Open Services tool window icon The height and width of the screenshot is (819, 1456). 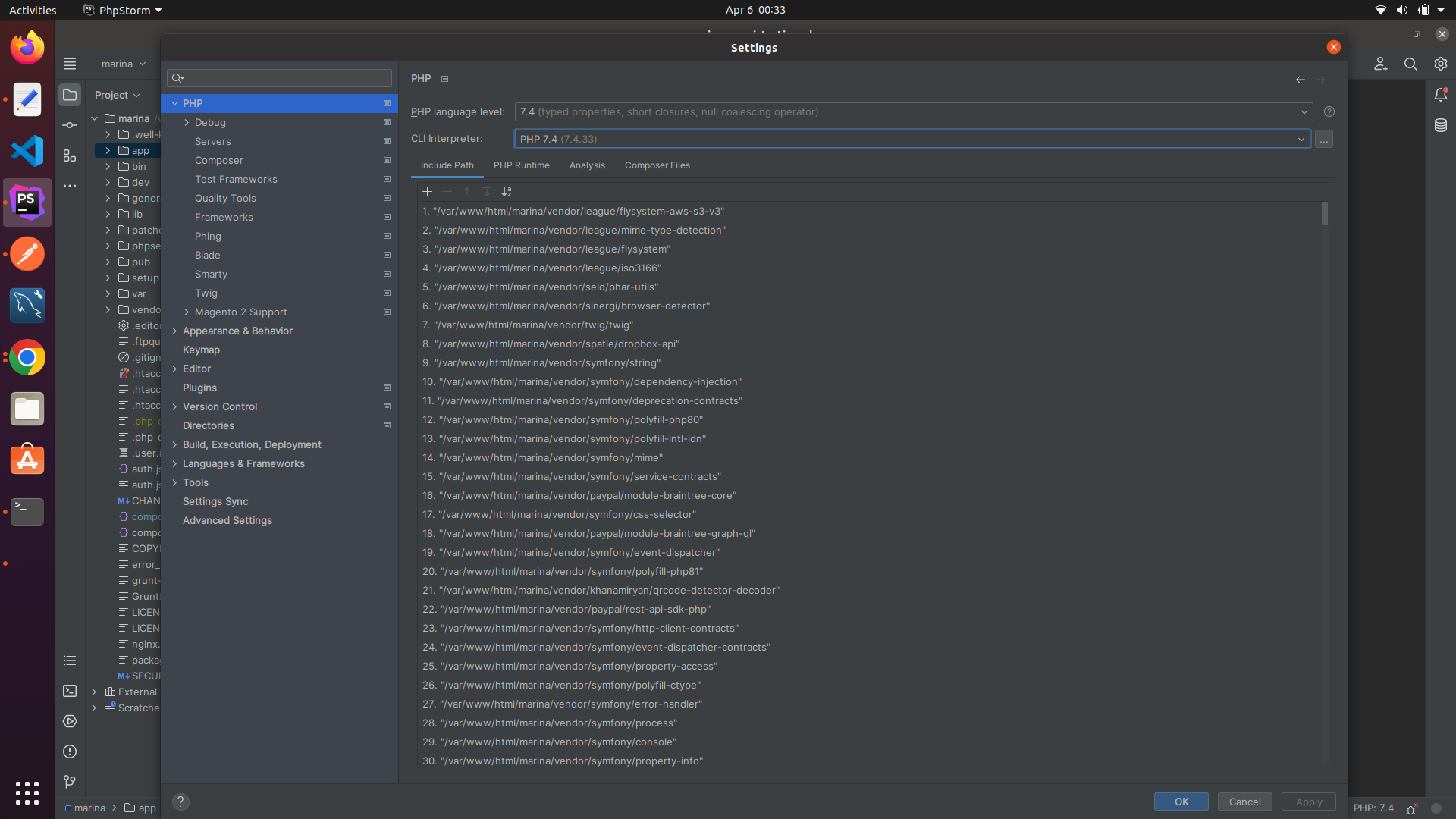pos(70,721)
